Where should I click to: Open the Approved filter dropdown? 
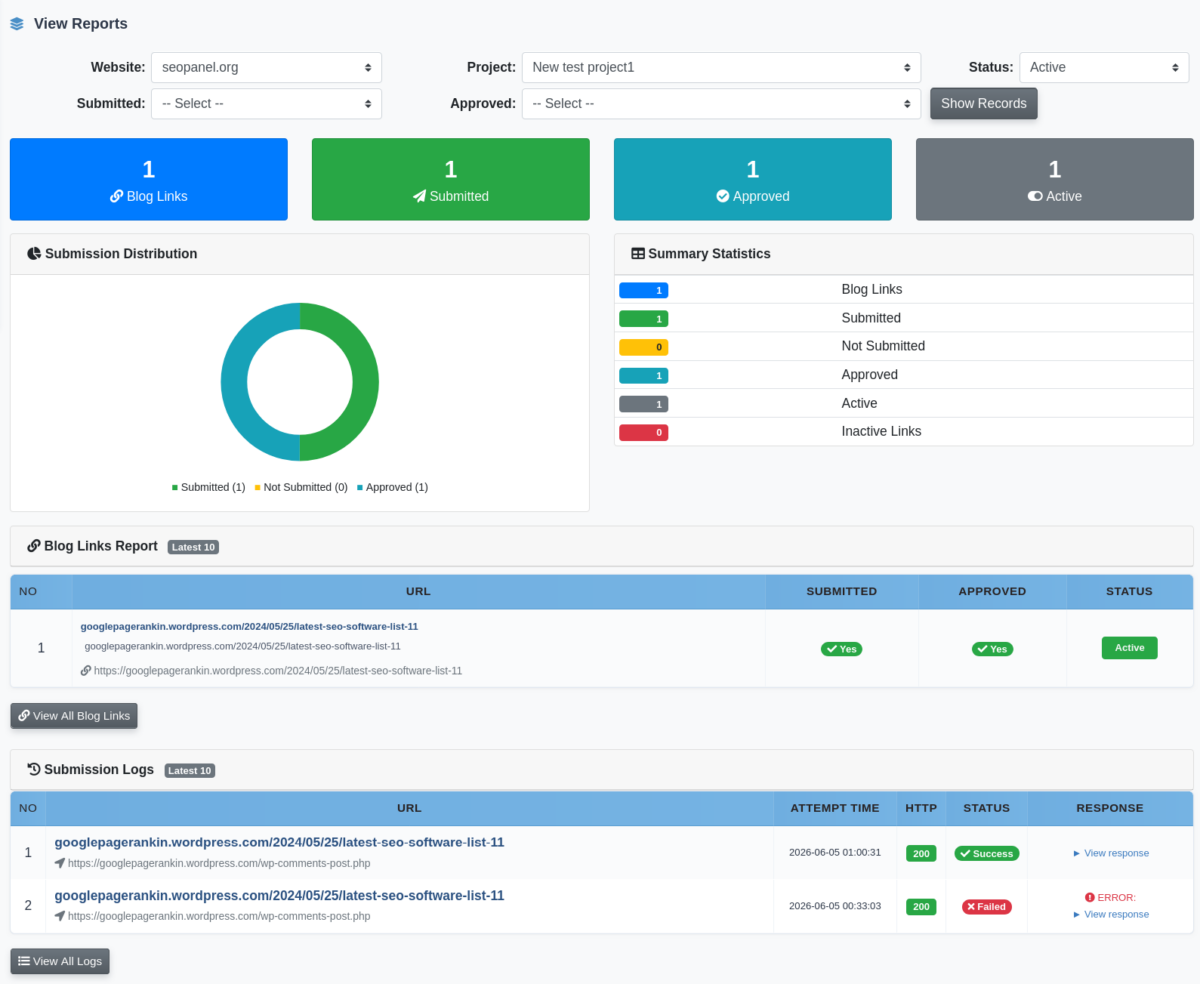(721, 104)
